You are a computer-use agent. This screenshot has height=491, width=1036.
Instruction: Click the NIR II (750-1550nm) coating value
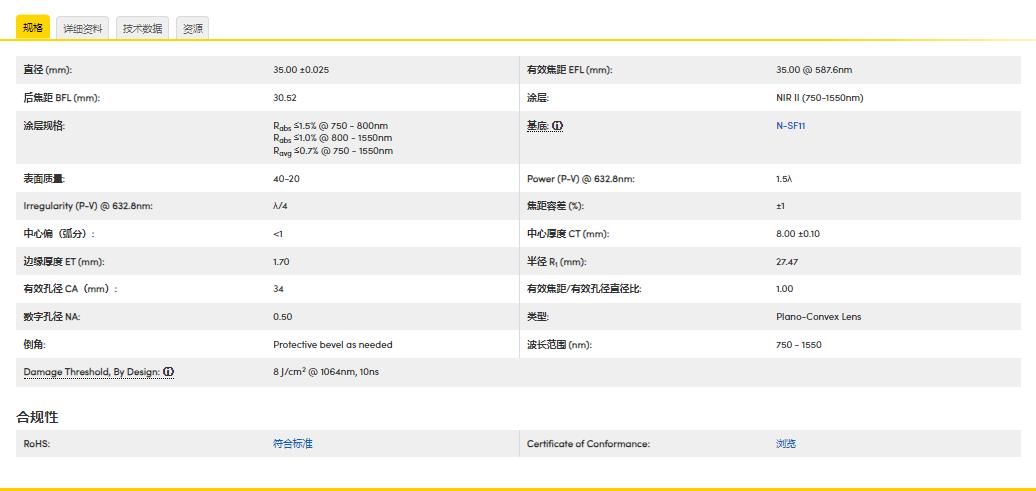pyautogui.click(x=819, y=98)
